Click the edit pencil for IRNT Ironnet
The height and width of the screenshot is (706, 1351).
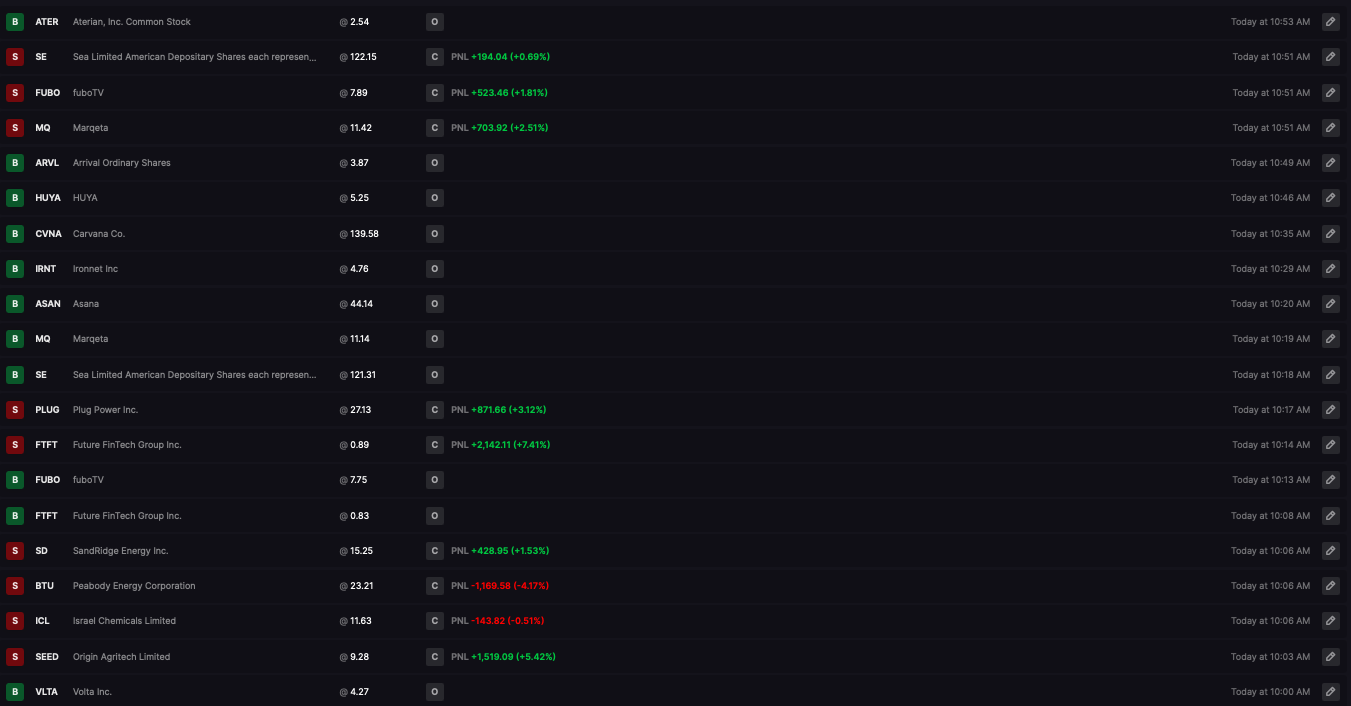tap(1330, 268)
